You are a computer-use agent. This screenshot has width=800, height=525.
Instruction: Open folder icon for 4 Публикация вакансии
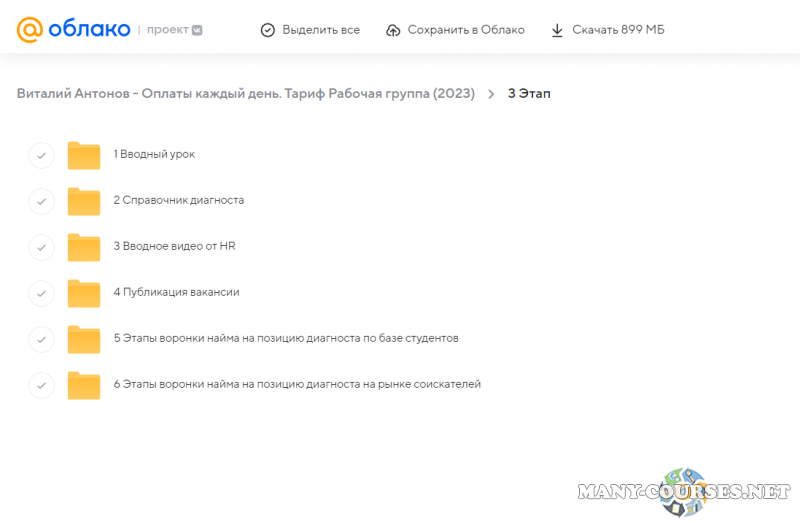click(84, 293)
